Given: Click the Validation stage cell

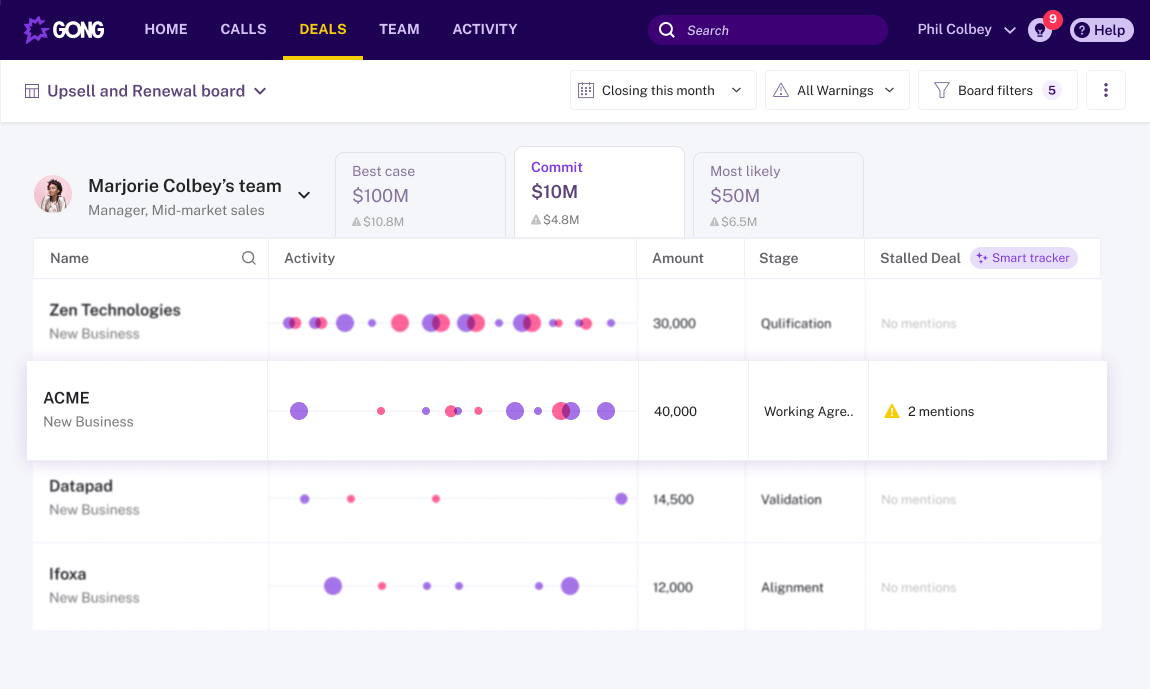Looking at the screenshot, I should click(791, 500).
